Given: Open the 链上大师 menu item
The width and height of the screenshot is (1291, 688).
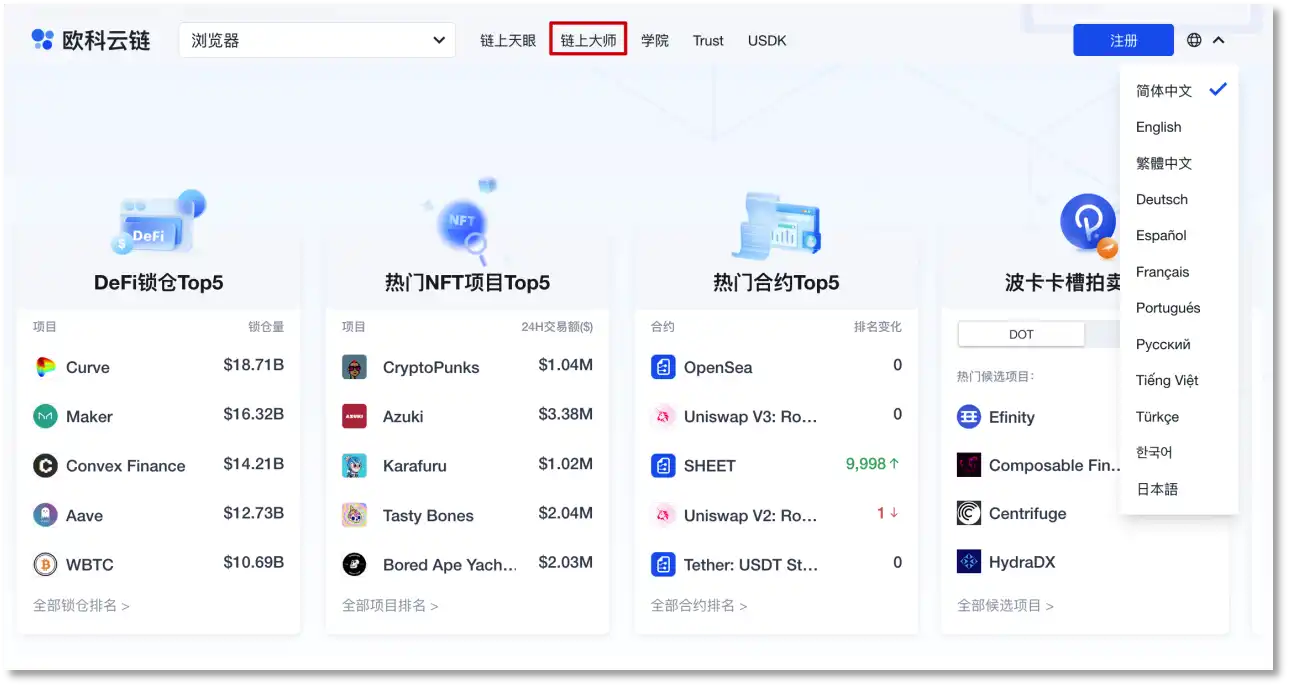Looking at the screenshot, I should tap(587, 40).
